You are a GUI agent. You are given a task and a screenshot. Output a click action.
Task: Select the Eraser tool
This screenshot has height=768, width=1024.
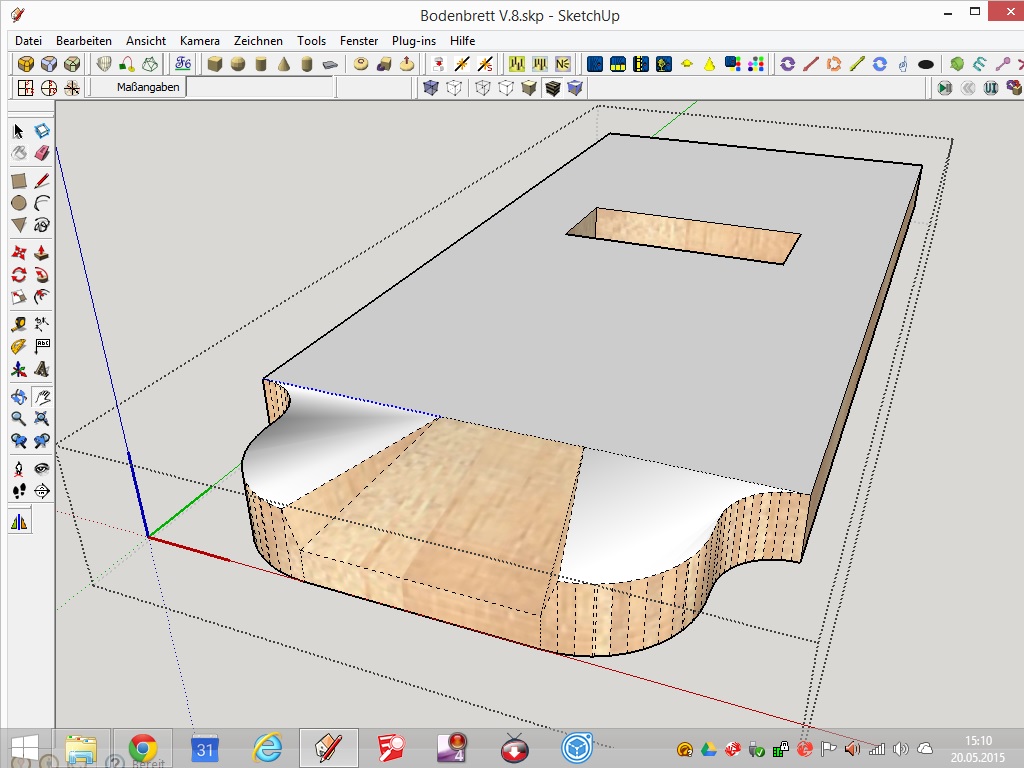click(x=42, y=153)
